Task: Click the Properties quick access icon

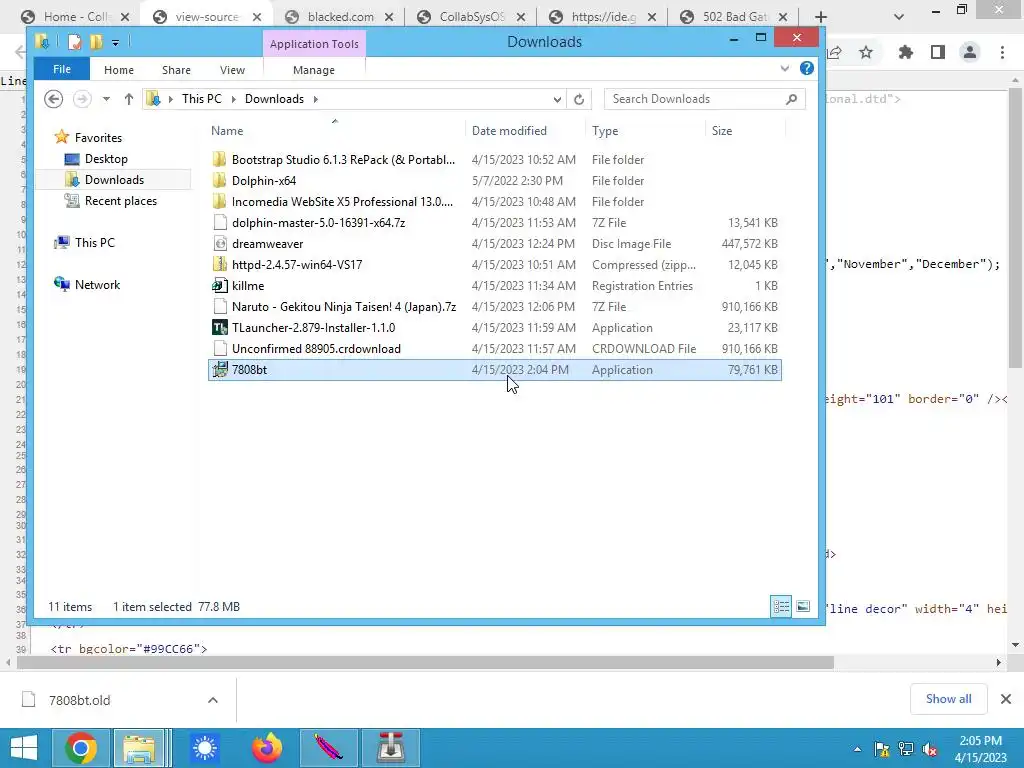Action: click(75, 42)
